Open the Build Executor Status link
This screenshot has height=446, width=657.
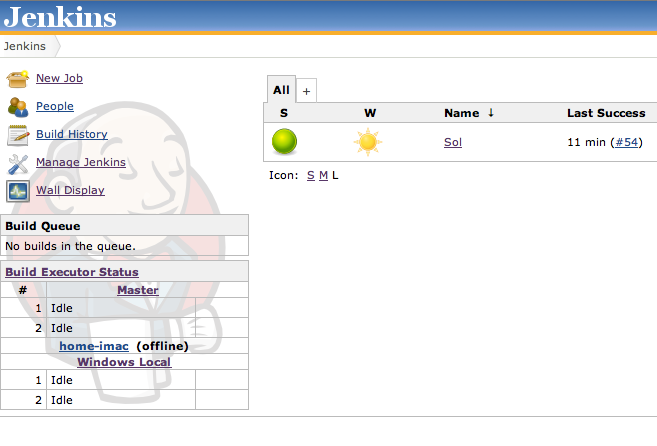click(x=72, y=272)
